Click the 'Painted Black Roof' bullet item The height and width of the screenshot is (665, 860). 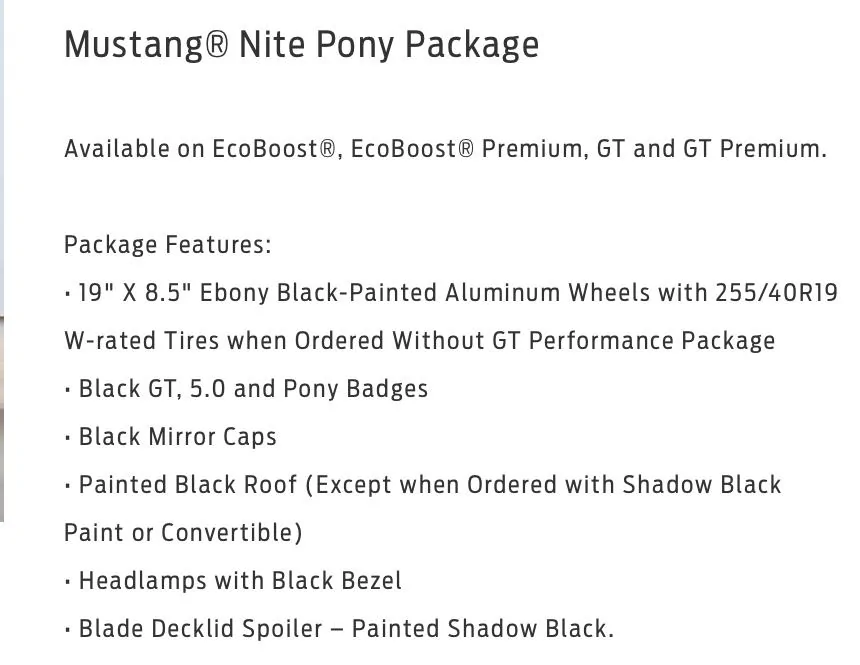click(x=423, y=485)
